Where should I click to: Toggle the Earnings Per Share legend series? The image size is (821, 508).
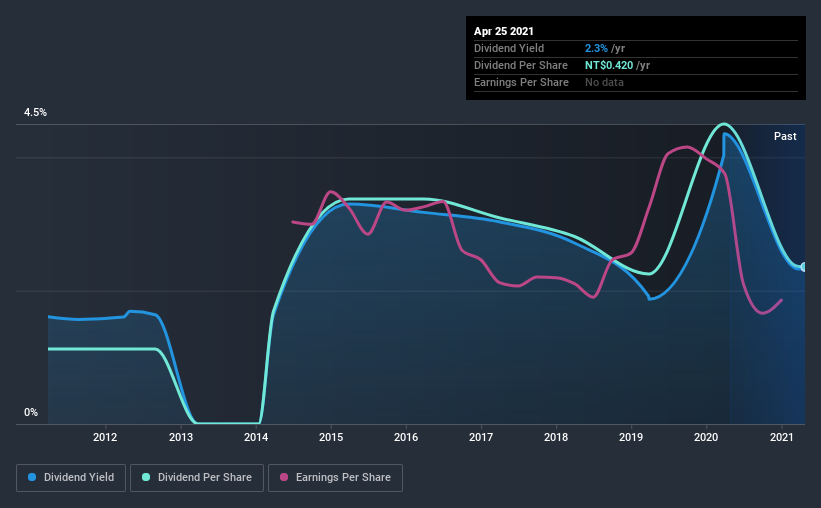pyautogui.click(x=336, y=478)
